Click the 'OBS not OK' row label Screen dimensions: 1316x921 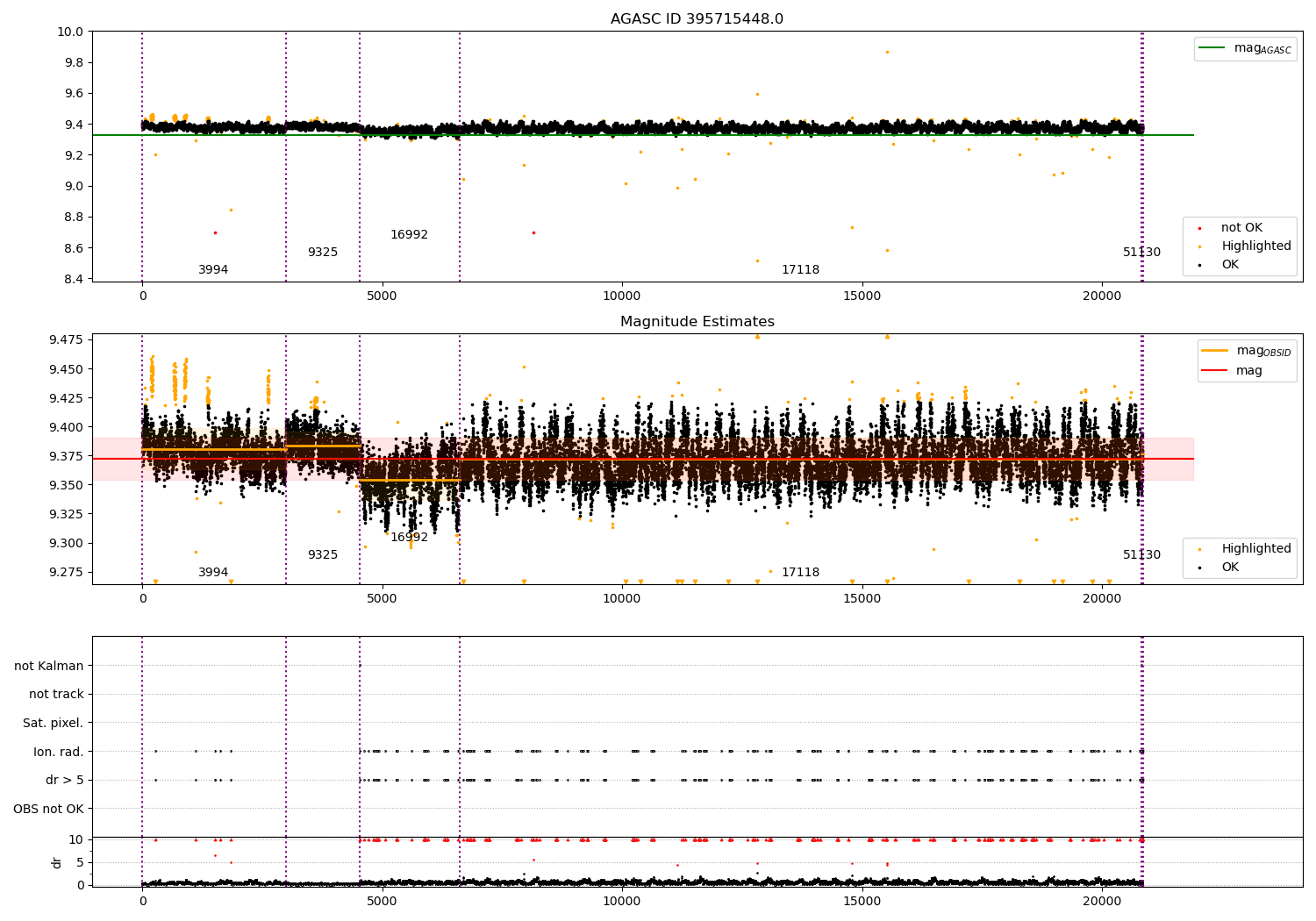coord(48,809)
